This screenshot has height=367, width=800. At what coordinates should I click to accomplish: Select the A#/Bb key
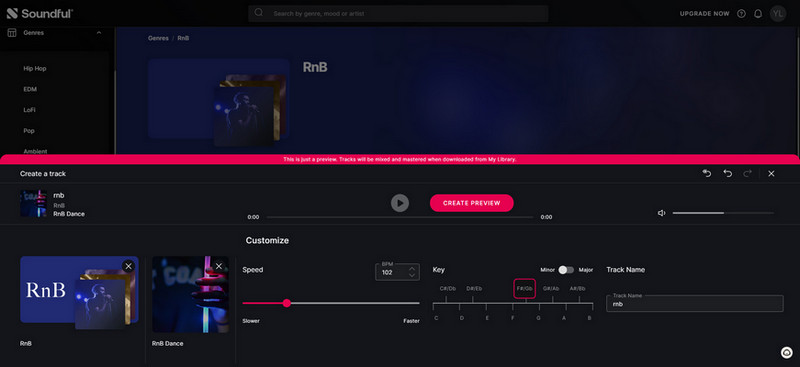[x=578, y=288]
